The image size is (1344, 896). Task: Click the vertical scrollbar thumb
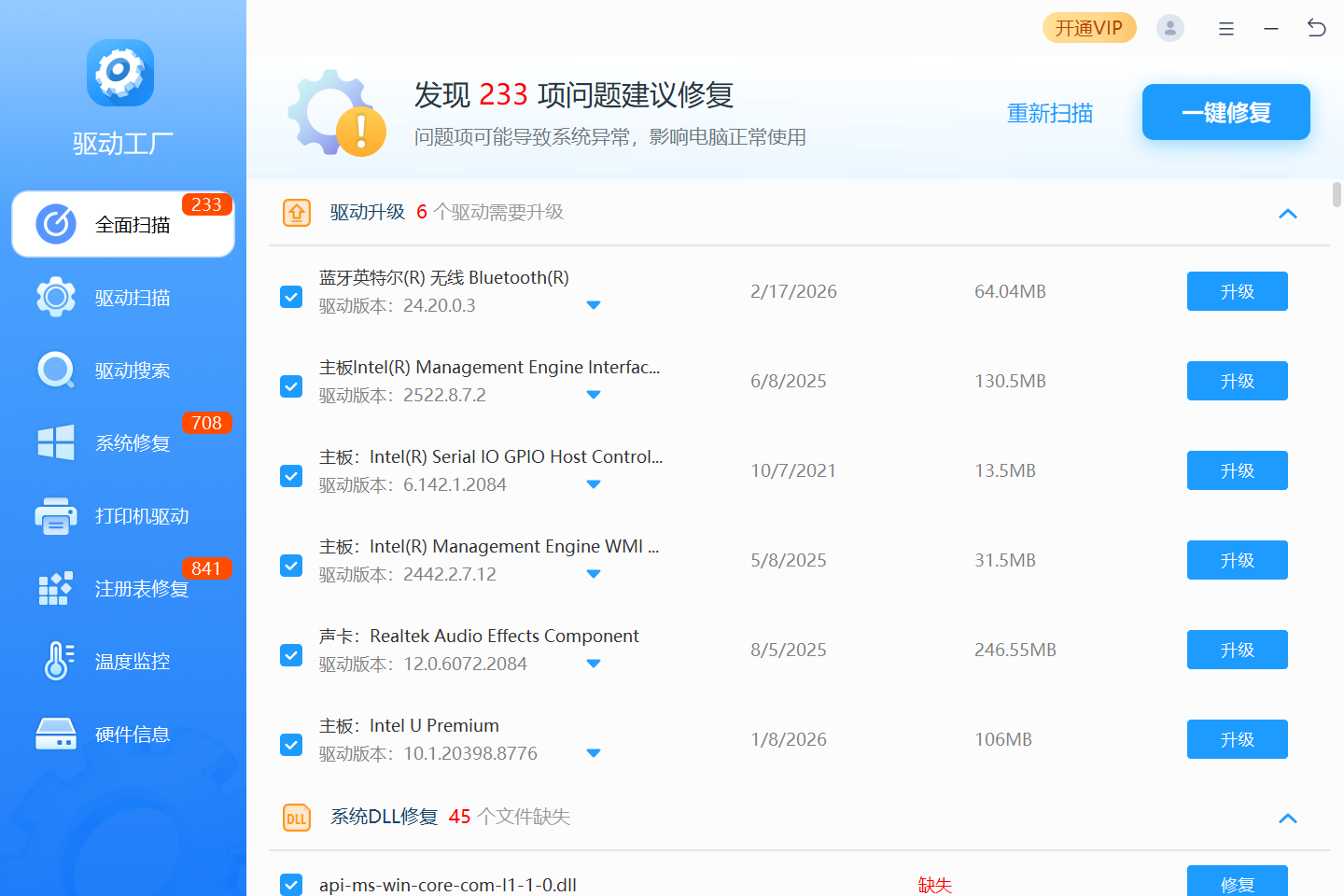coord(1337,194)
